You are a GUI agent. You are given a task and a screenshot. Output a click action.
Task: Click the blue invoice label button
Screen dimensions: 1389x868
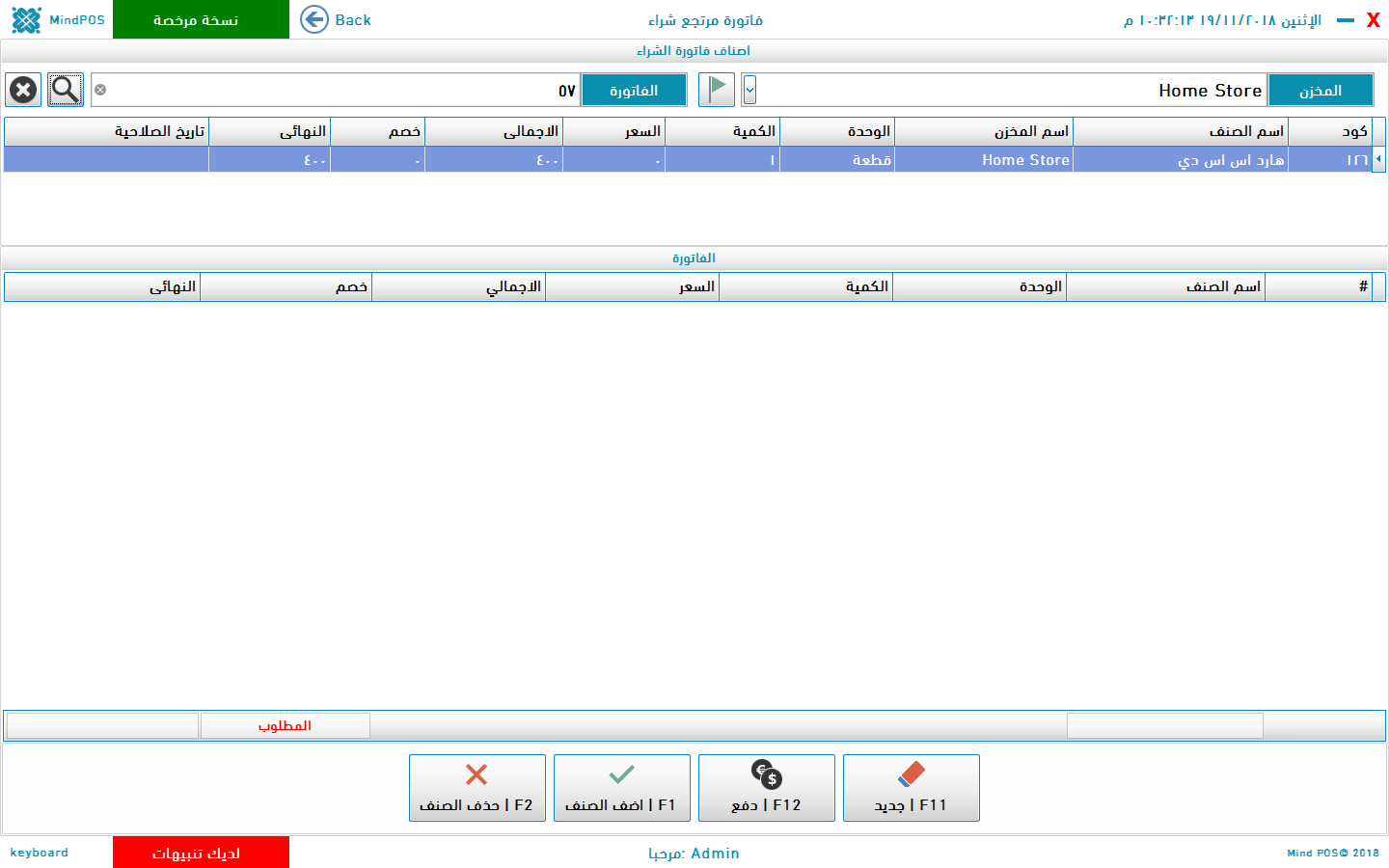point(634,90)
